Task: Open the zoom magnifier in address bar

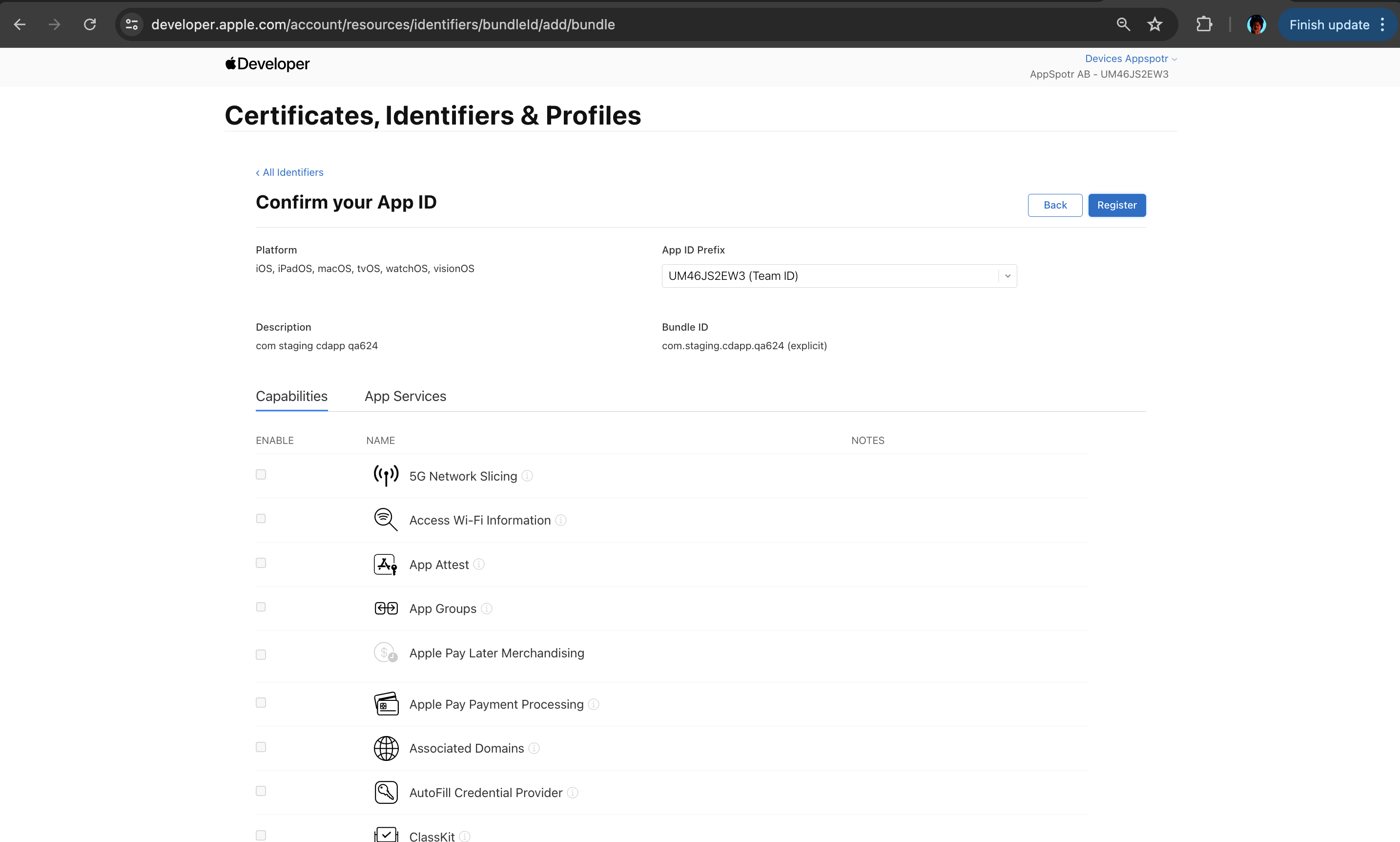Action: pos(1123,24)
